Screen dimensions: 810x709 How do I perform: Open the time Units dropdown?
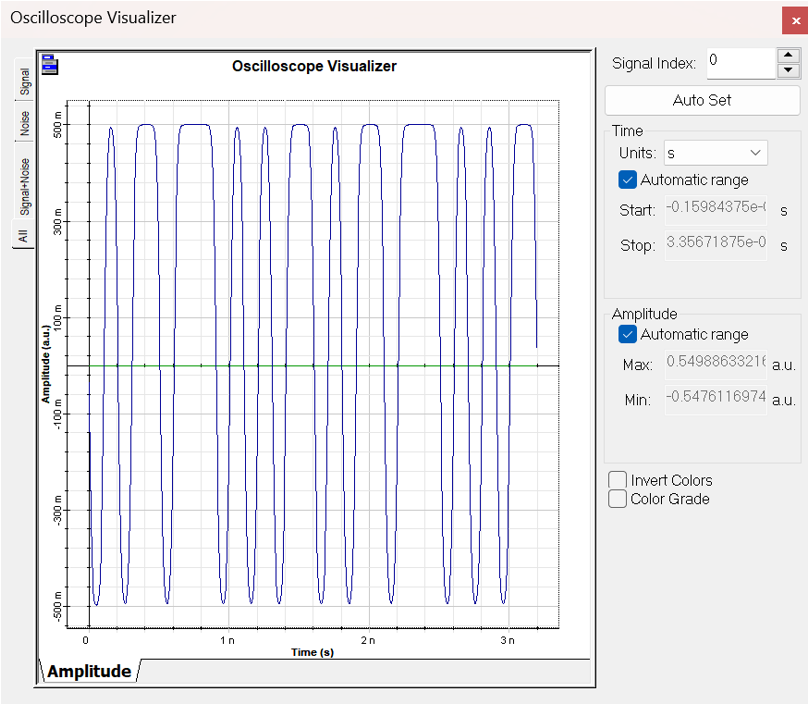click(715, 153)
